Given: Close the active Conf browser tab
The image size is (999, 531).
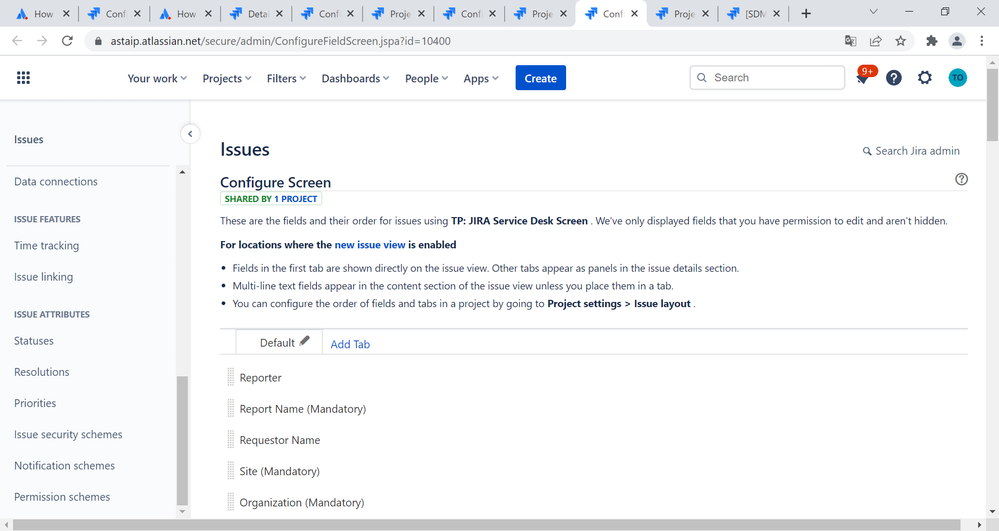Looking at the screenshot, I should (634, 13).
